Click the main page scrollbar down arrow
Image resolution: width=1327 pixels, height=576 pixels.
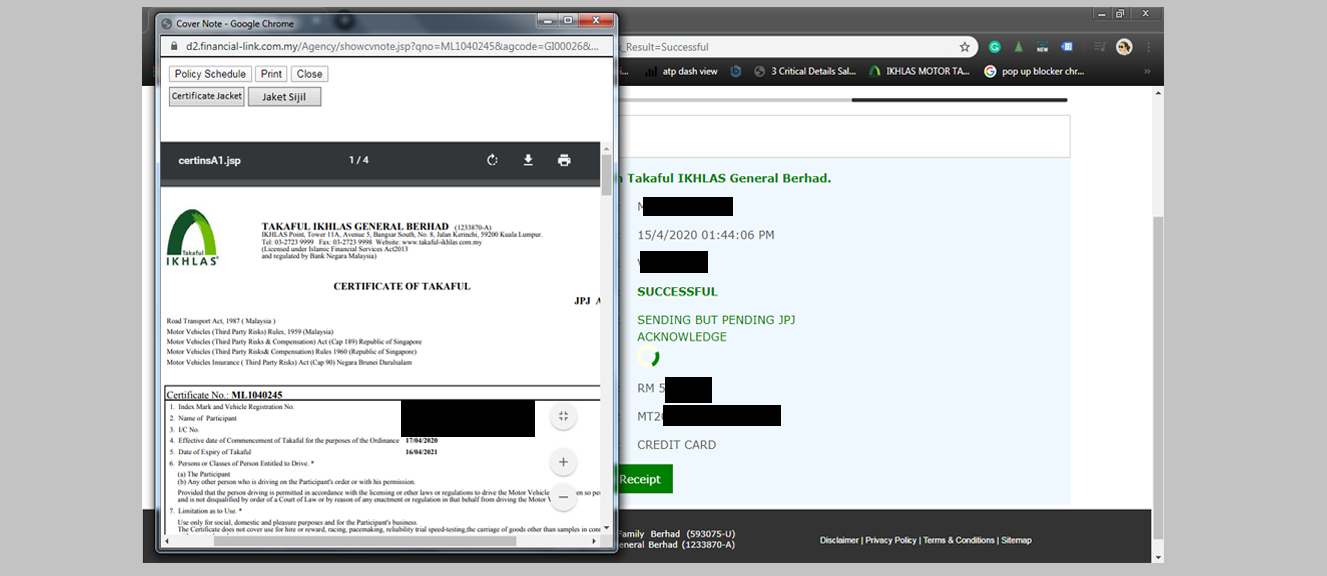pos(1158,556)
